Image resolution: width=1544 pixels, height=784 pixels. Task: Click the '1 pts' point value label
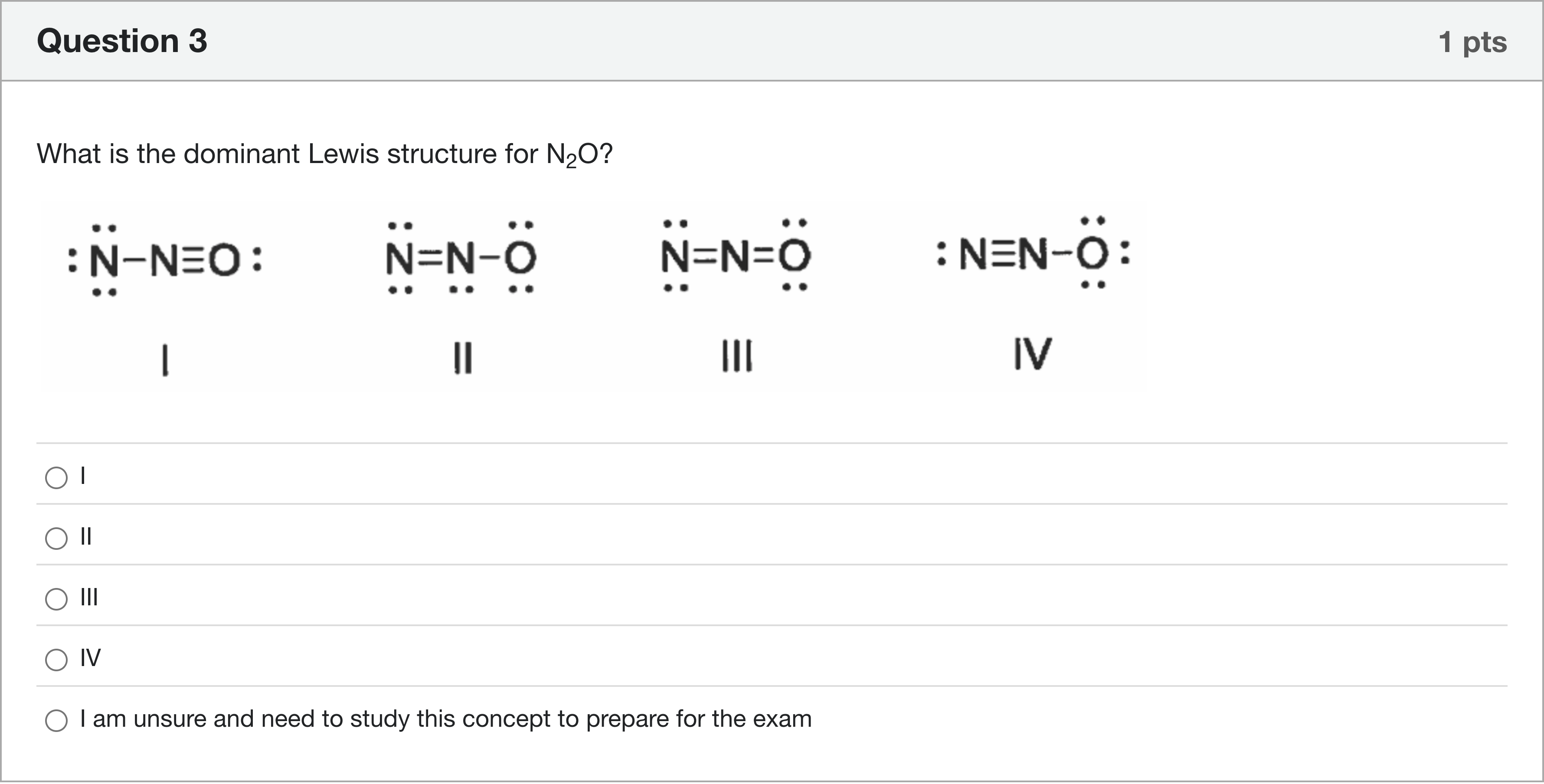tap(1472, 42)
